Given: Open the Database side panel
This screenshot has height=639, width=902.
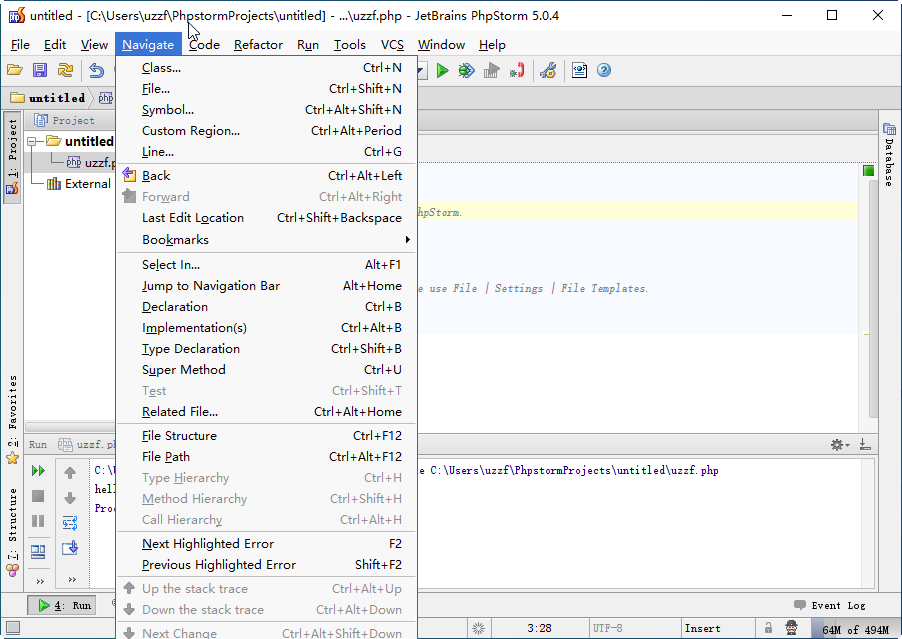Looking at the screenshot, I should pyautogui.click(x=889, y=154).
